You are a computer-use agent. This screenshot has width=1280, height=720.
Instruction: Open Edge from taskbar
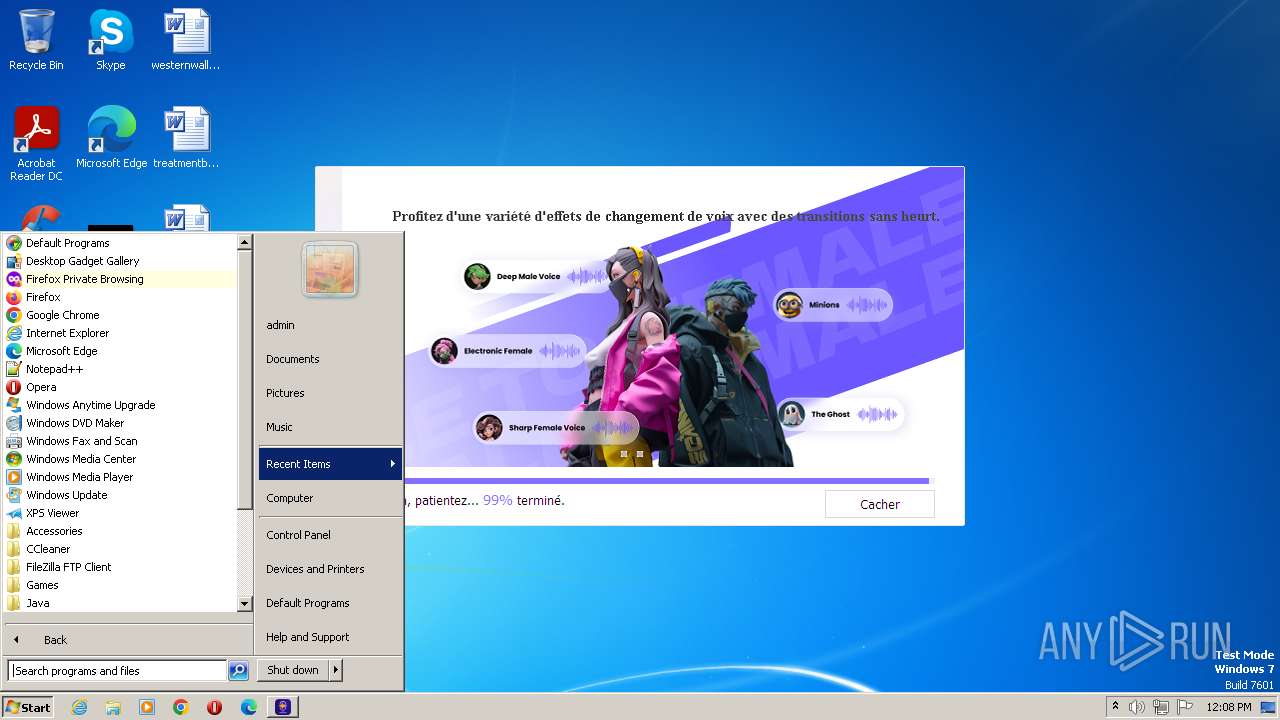pyautogui.click(x=249, y=707)
